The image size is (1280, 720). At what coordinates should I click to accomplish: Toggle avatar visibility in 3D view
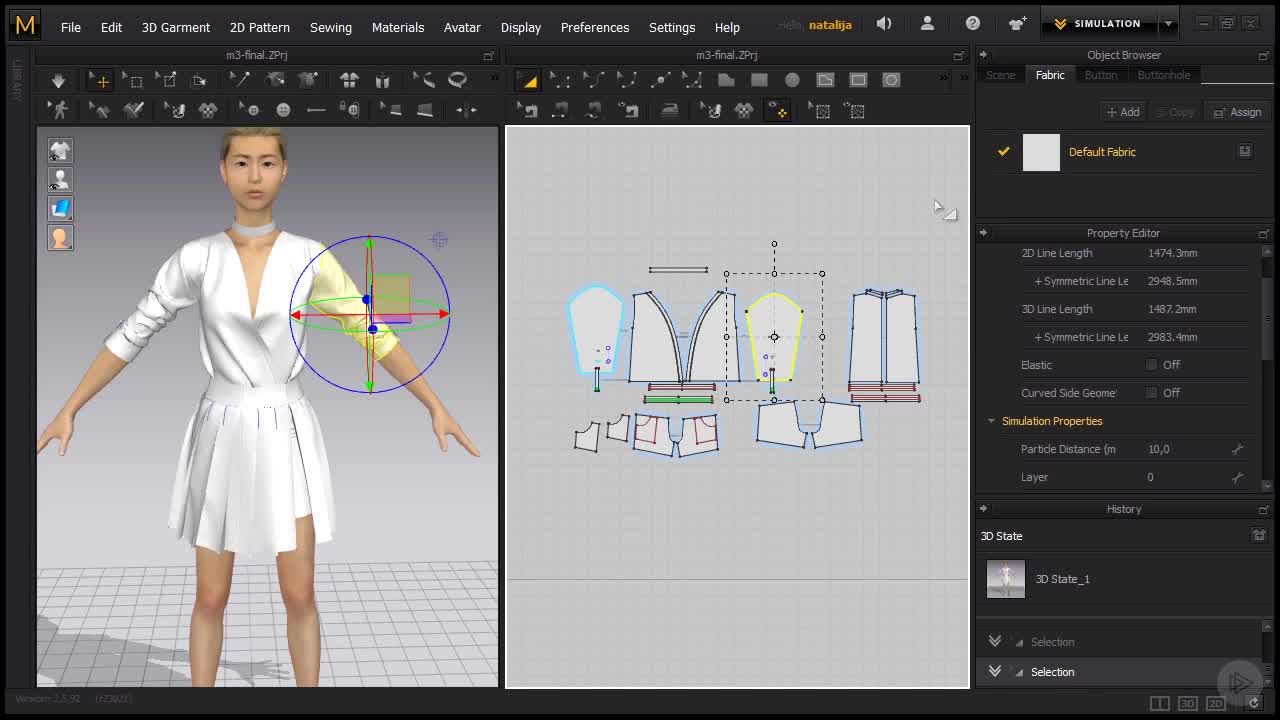60,180
